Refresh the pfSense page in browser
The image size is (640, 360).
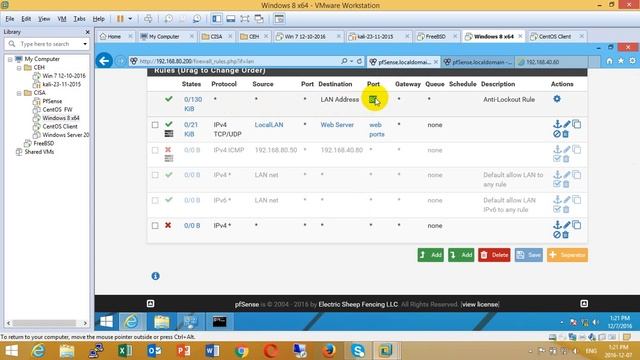(x=359, y=61)
